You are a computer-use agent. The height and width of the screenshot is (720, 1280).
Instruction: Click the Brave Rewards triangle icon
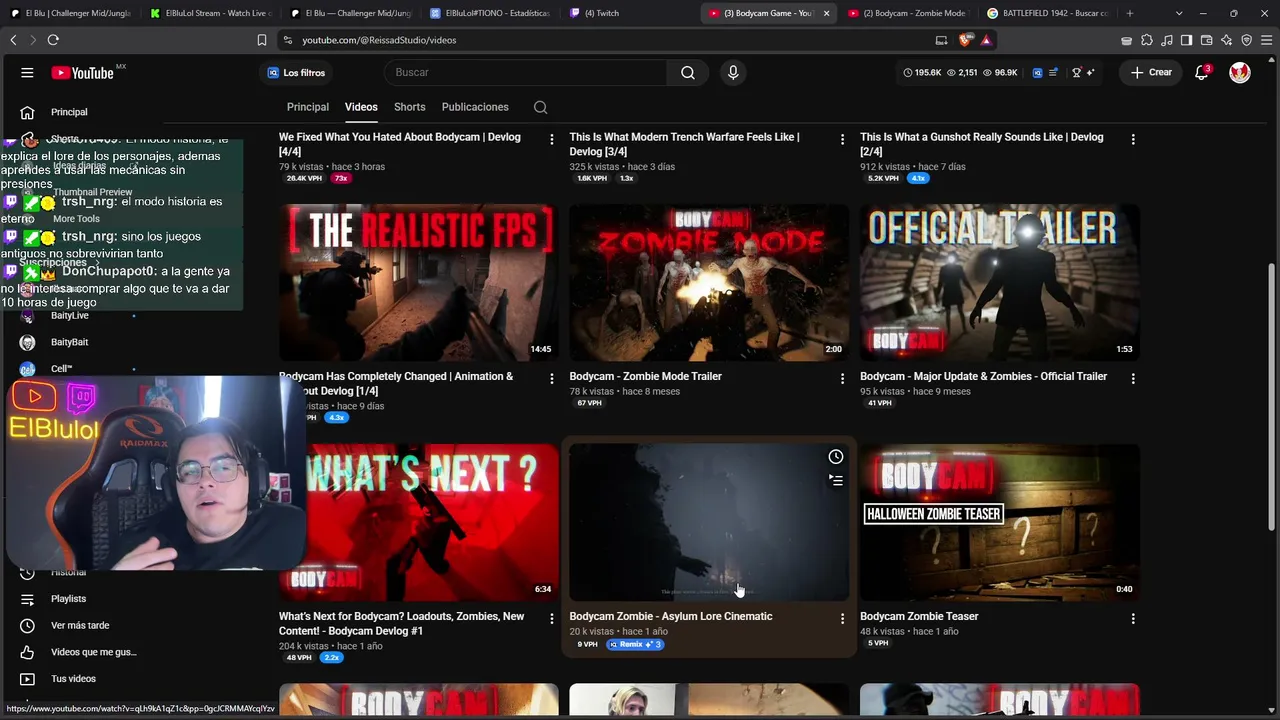tap(986, 40)
